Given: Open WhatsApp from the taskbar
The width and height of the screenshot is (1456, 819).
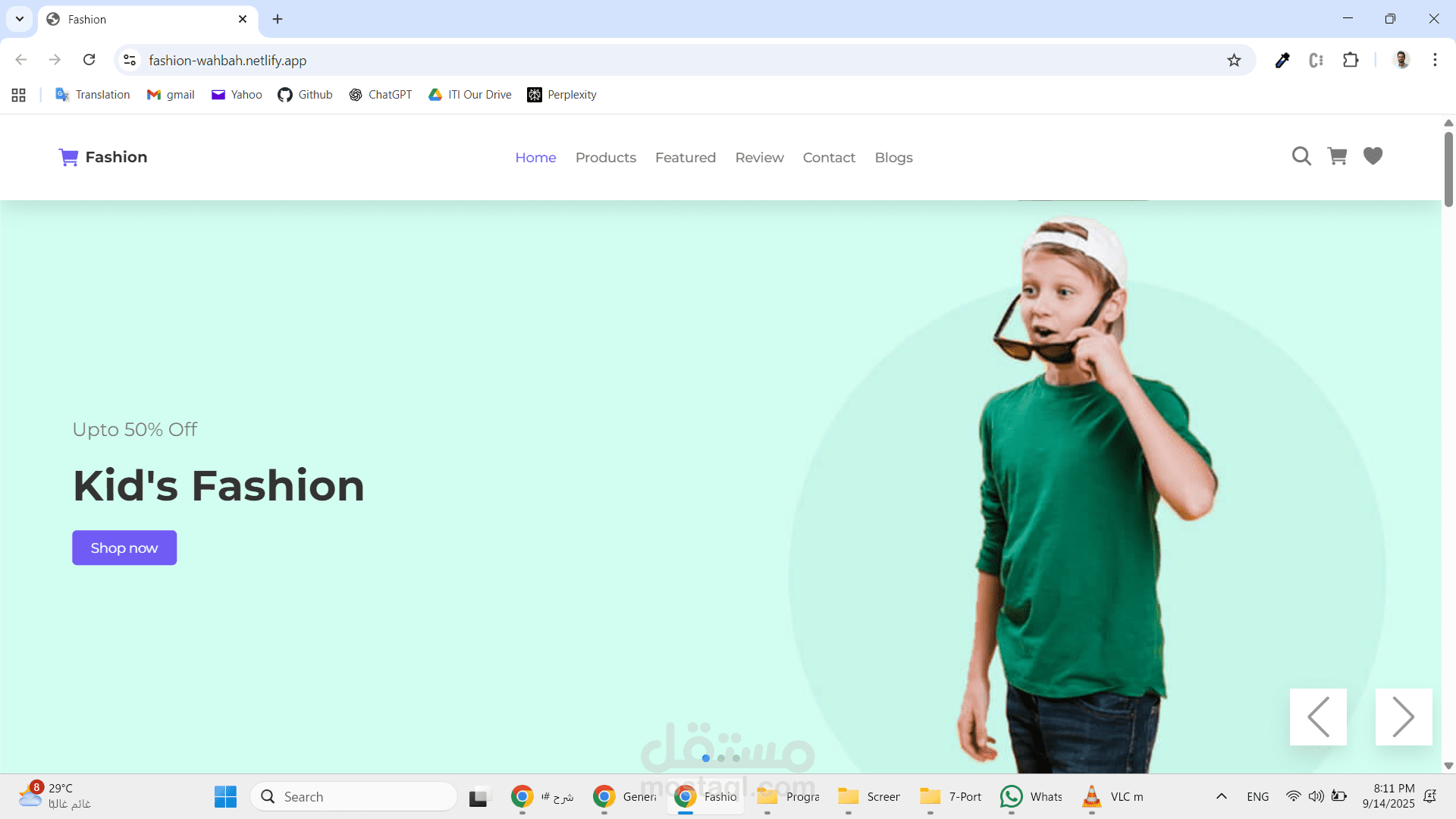Looking at the screenshot, I should click(1032, 796).
